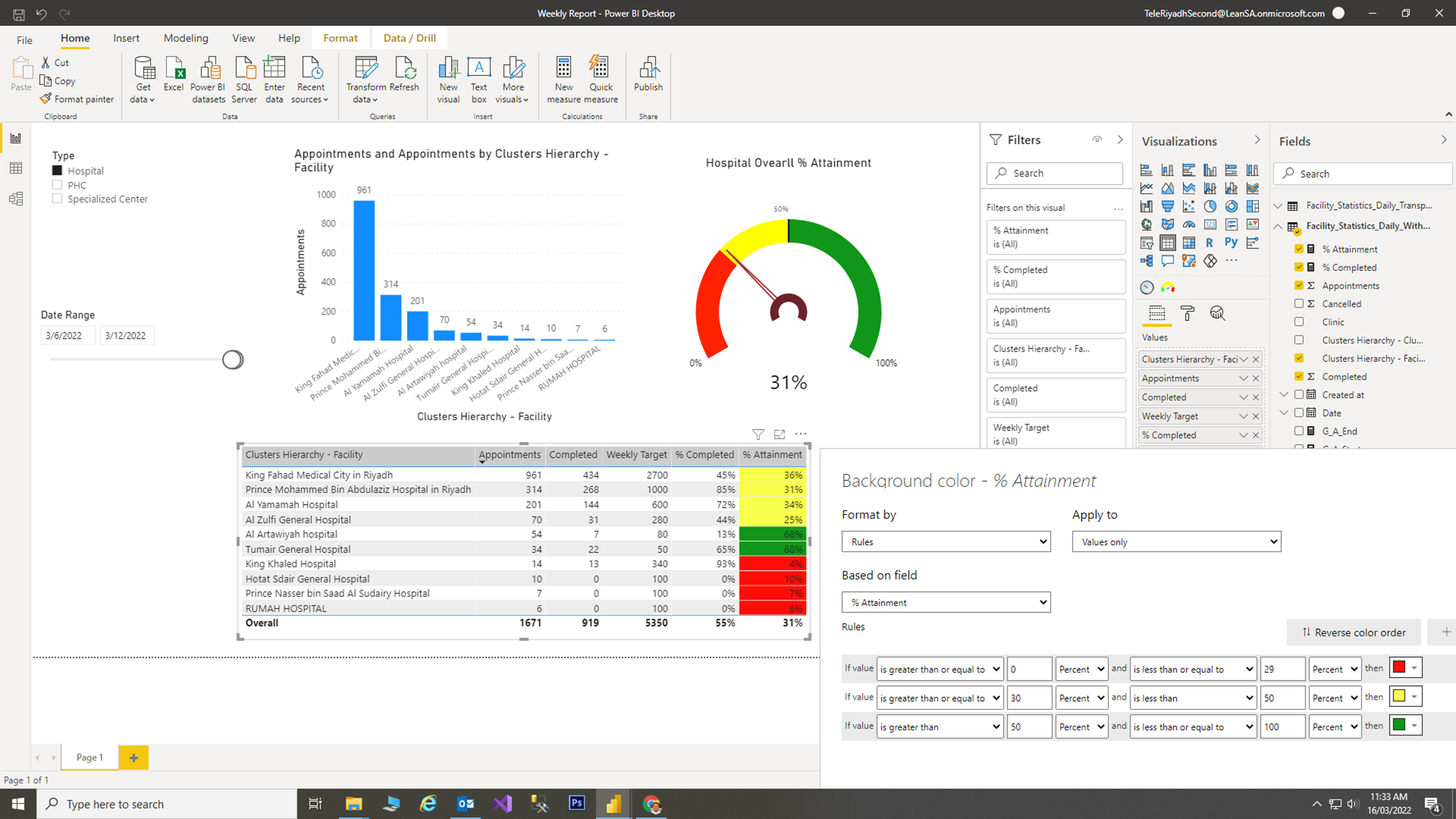Open the File menu
Viewport: 1456px width, 819px height.
point(25,40)
